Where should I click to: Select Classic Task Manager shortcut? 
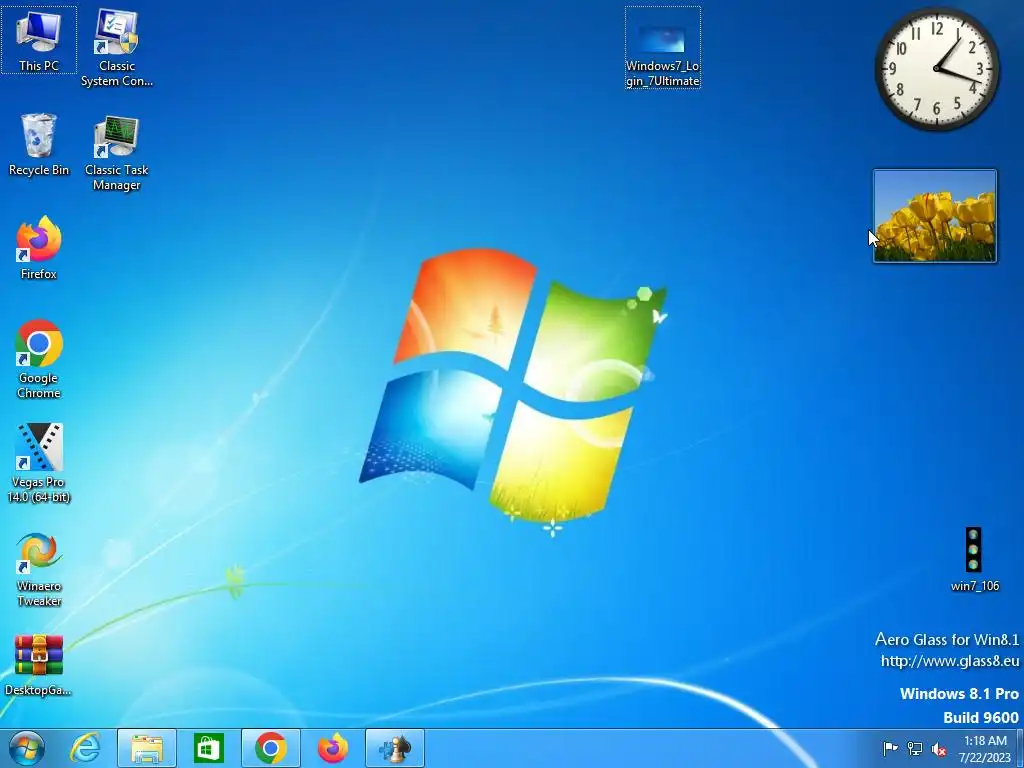pyautogui.click(x=117, y=152)
